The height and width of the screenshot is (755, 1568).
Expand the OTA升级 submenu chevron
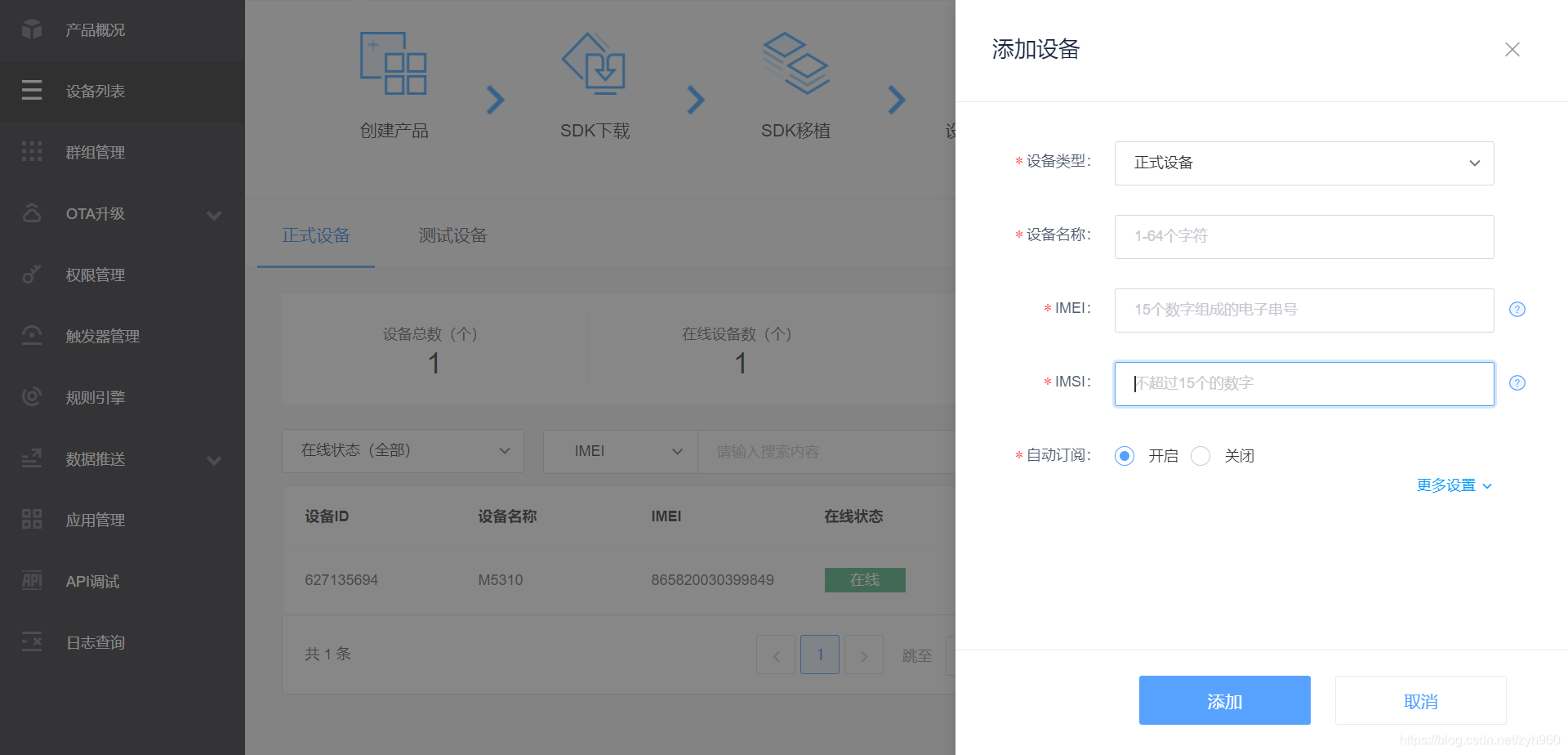[x=214, y=215]
